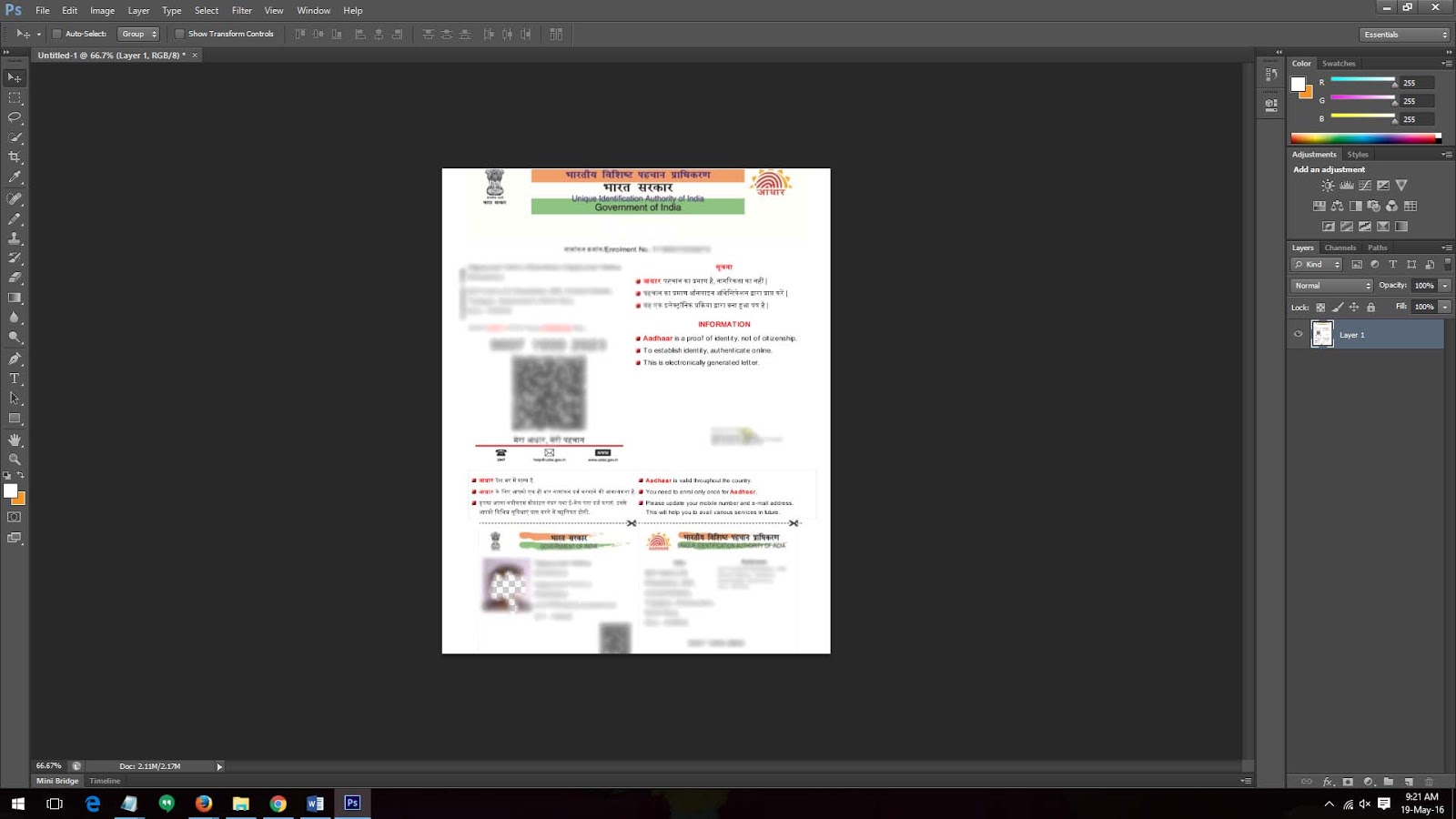
Task: Switch to the Swatches tab
Action: [1339, 64]
